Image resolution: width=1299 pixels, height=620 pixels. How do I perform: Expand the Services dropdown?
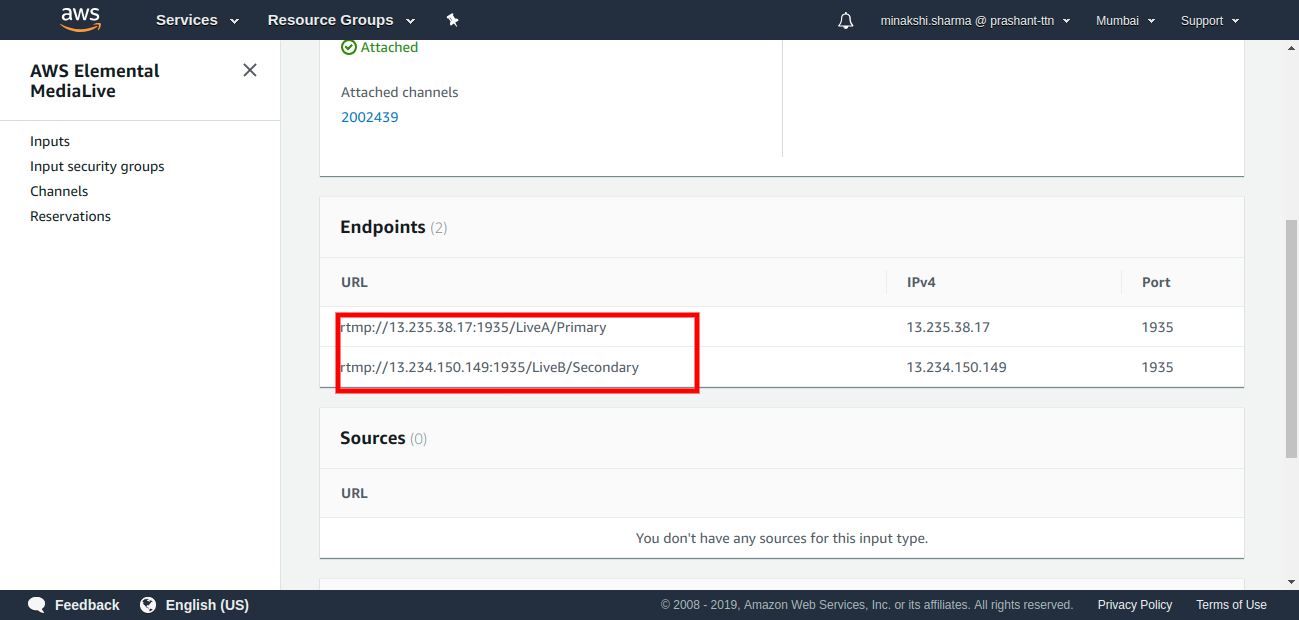[197, 20]
